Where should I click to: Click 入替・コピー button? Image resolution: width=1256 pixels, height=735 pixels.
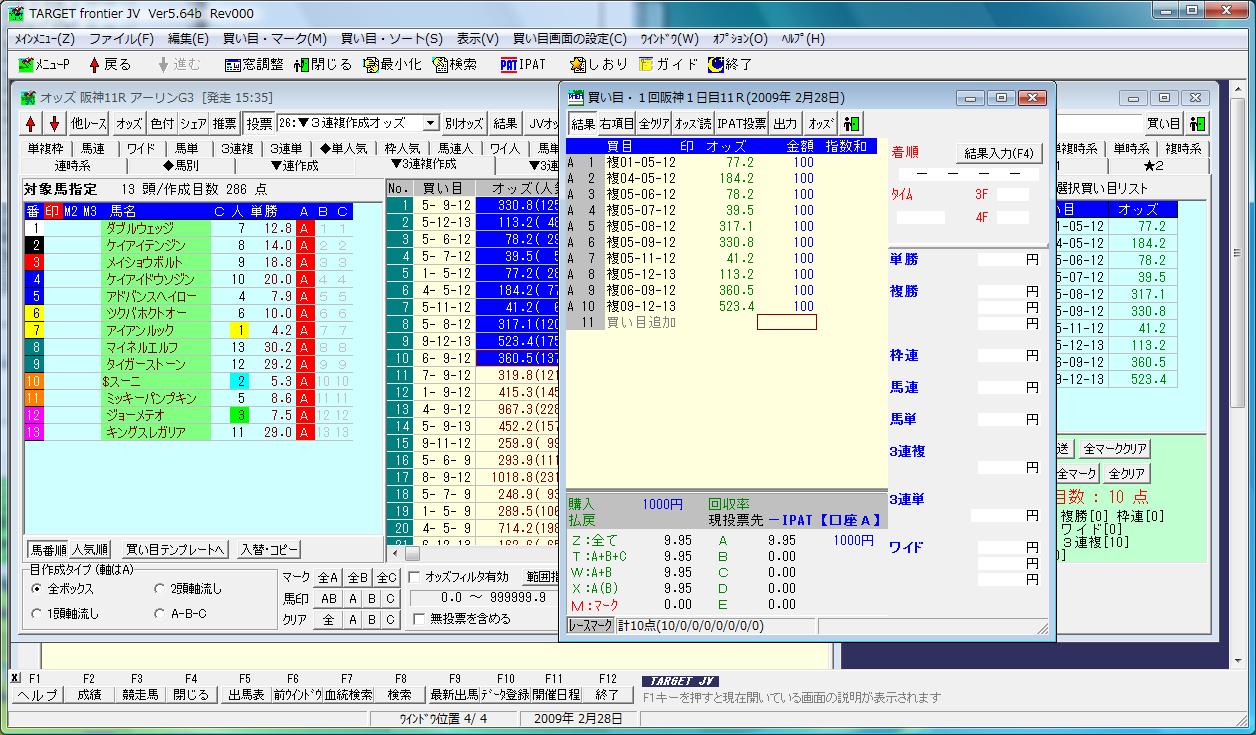click(x=269, y=550)
